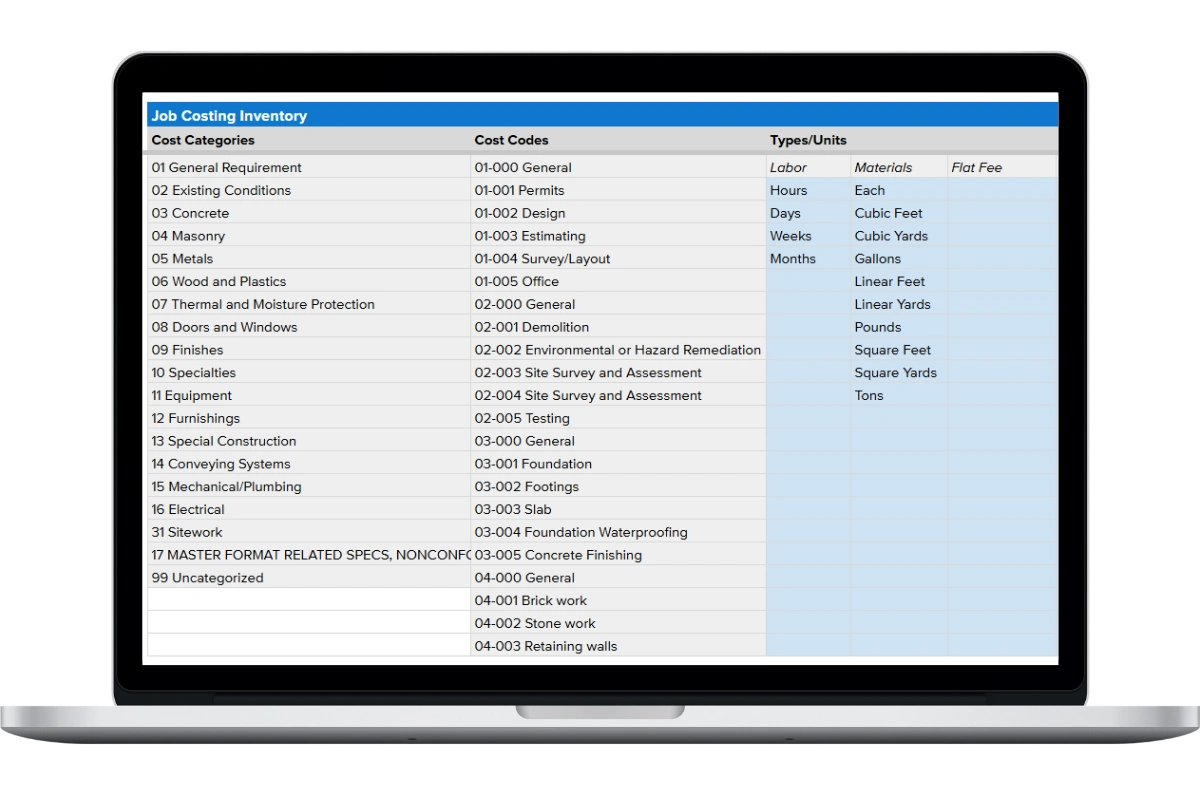Click the Labor unit type header
Image resolution: width=1200 pixels, height=794 pixels.
(808, 167)
